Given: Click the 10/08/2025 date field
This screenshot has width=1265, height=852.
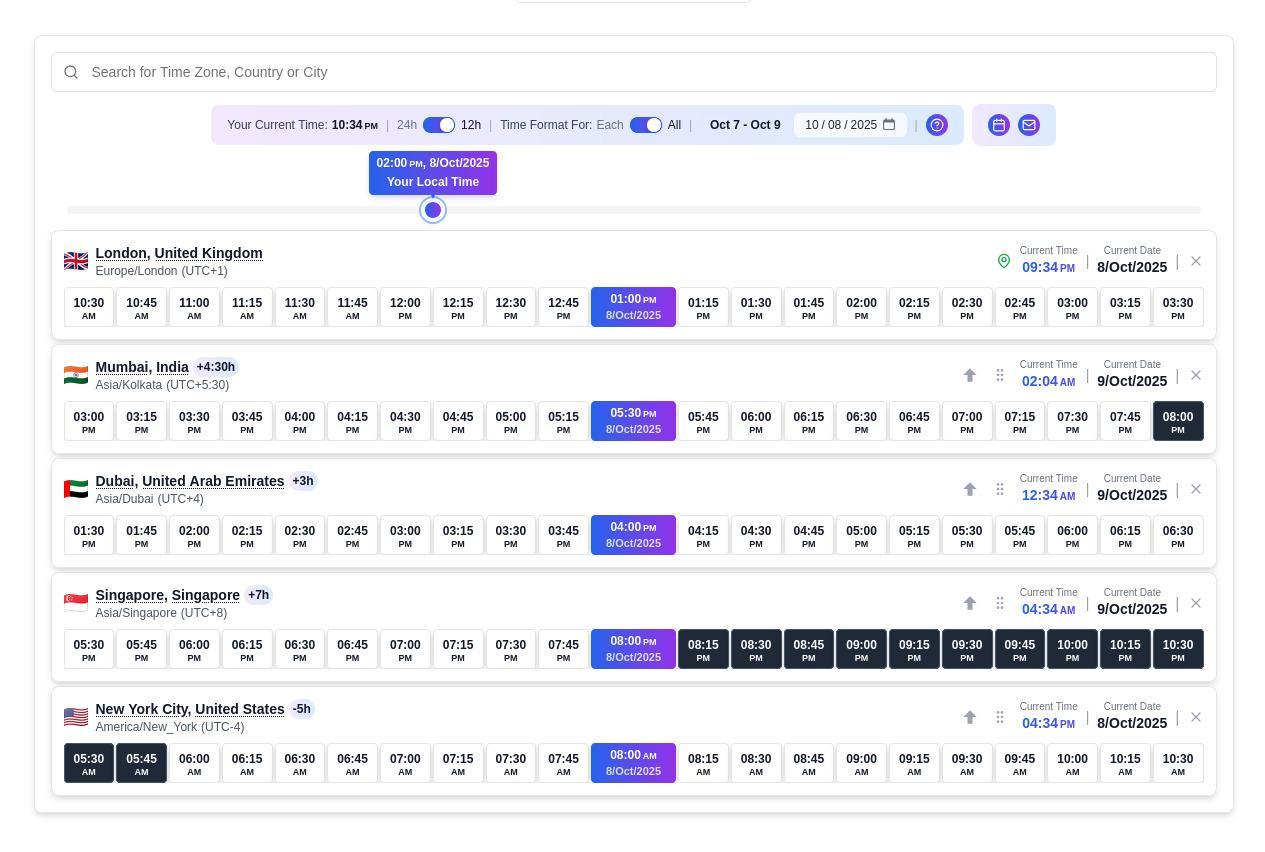Looking at the screenshot, I should [840, 125].
